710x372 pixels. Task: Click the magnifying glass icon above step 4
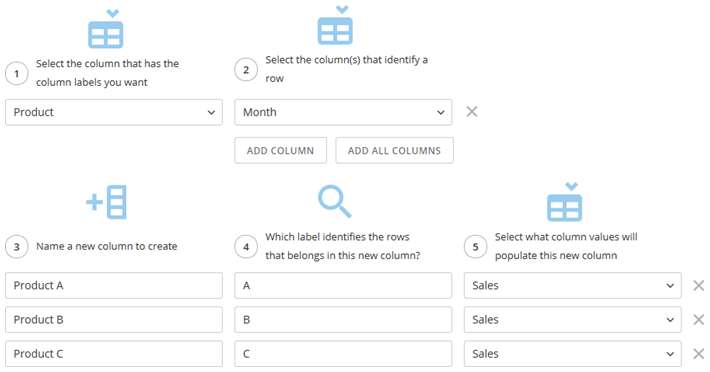[x=335, y=201]
